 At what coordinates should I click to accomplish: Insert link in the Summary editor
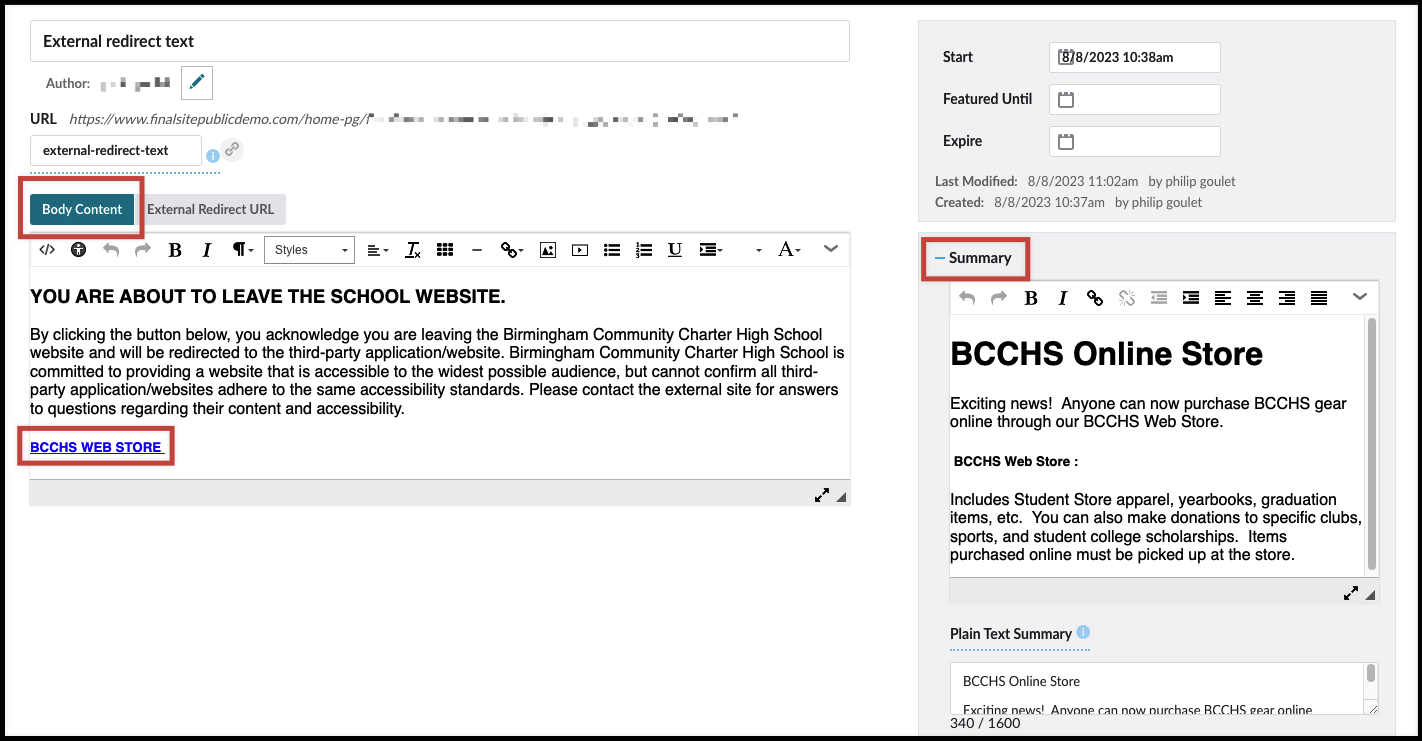tap(1095, 298)
